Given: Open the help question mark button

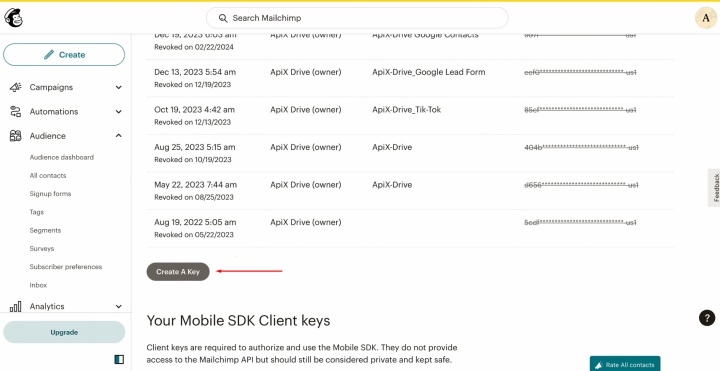Looking at the screenshot, I should click(707, 318).
